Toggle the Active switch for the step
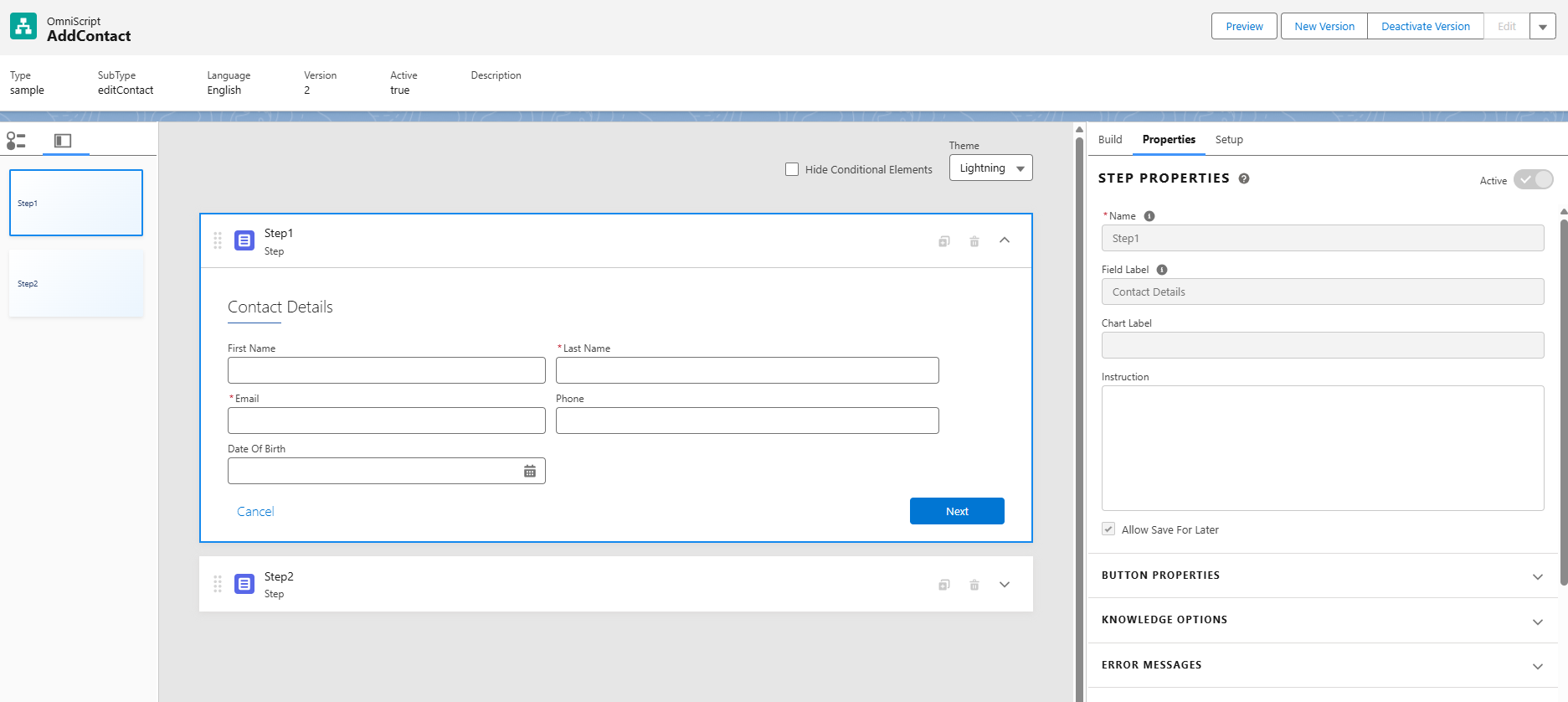The width and height of the screenshot is (1568, 702). (1533, 180)
